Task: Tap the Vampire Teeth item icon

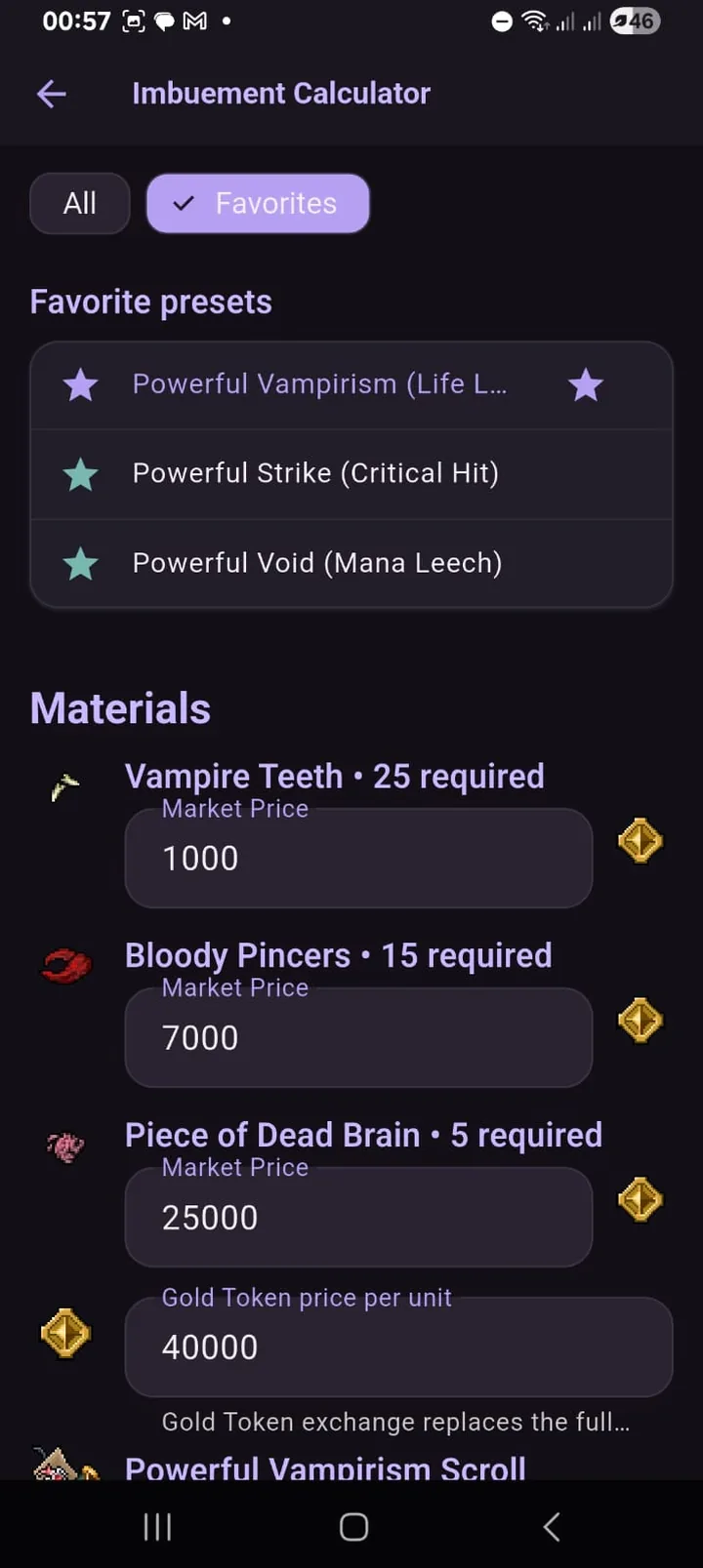Action: pyautogui.click(x=64, y=785)
